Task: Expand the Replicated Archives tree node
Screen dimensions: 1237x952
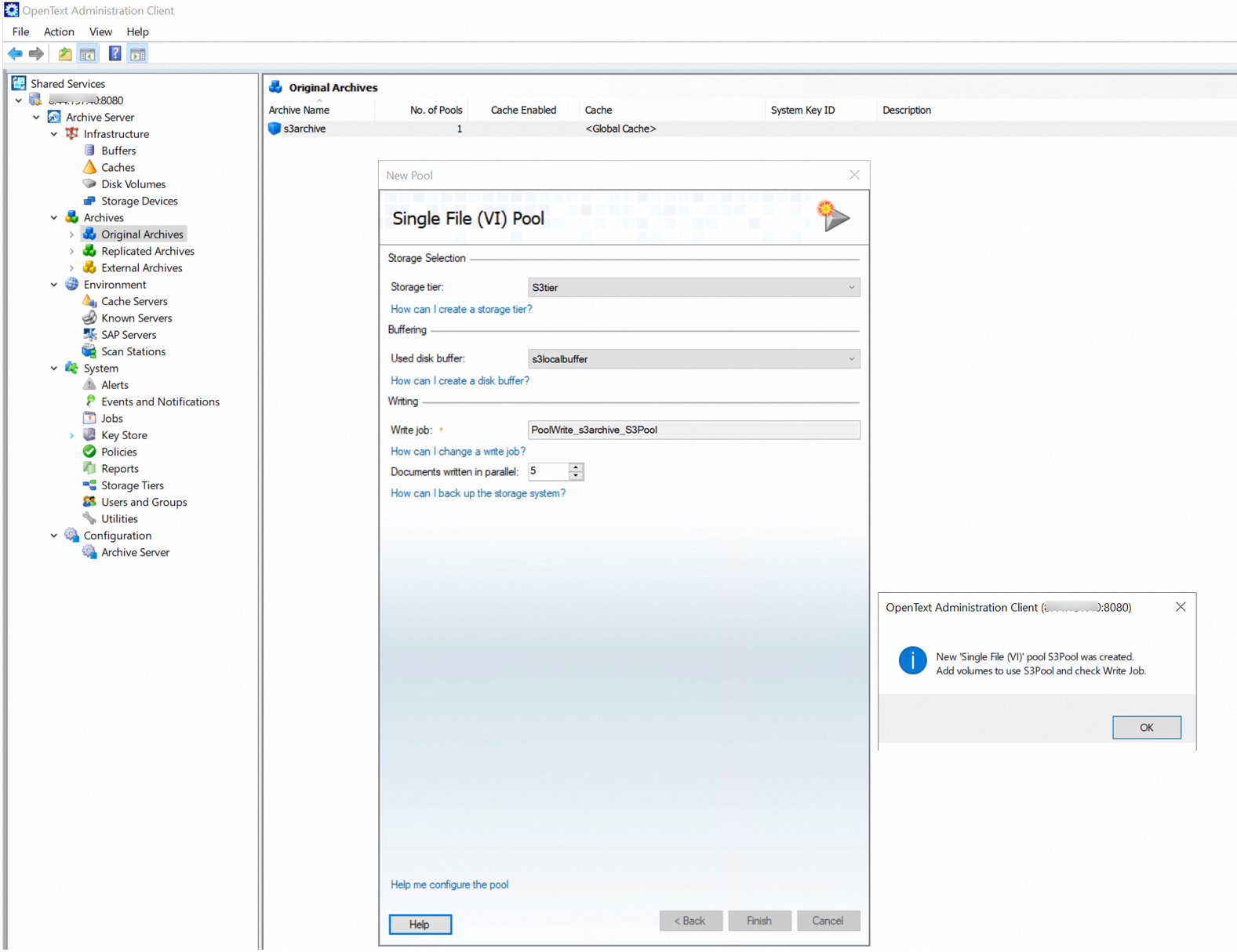Action: point(71,251)
